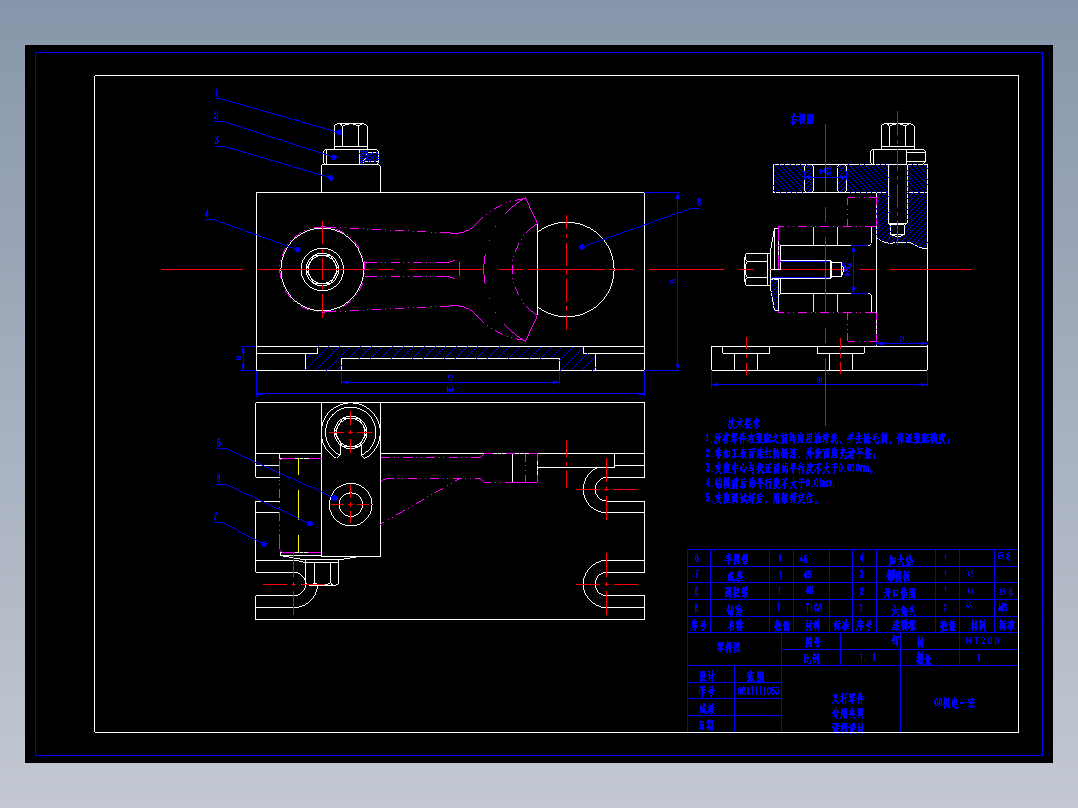Viewport: 1078px width, 808px height.
Task: Click callout number 4 beside the front view circle
Action: [207, 215]
